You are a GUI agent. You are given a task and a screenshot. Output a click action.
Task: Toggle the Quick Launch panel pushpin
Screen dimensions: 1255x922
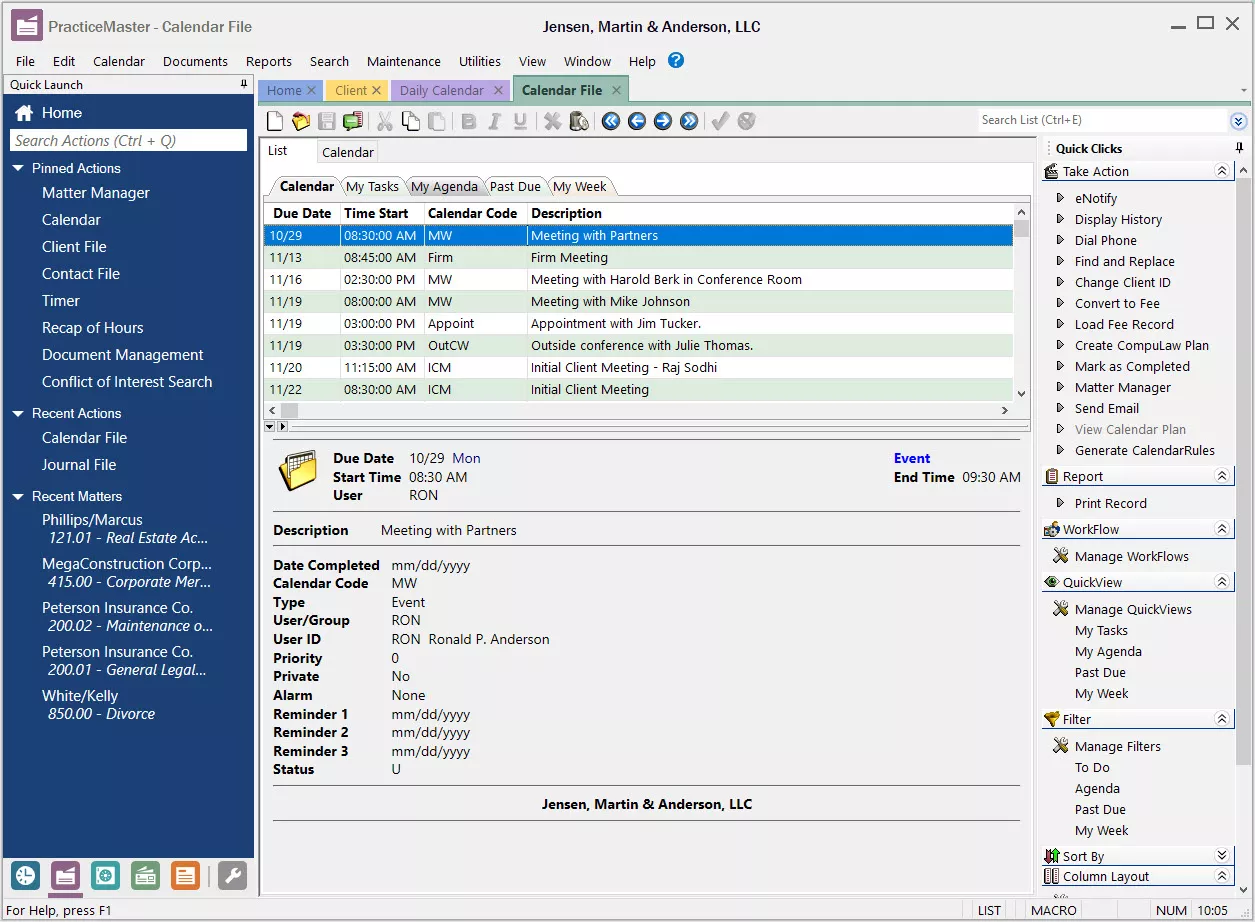[243, 84]
